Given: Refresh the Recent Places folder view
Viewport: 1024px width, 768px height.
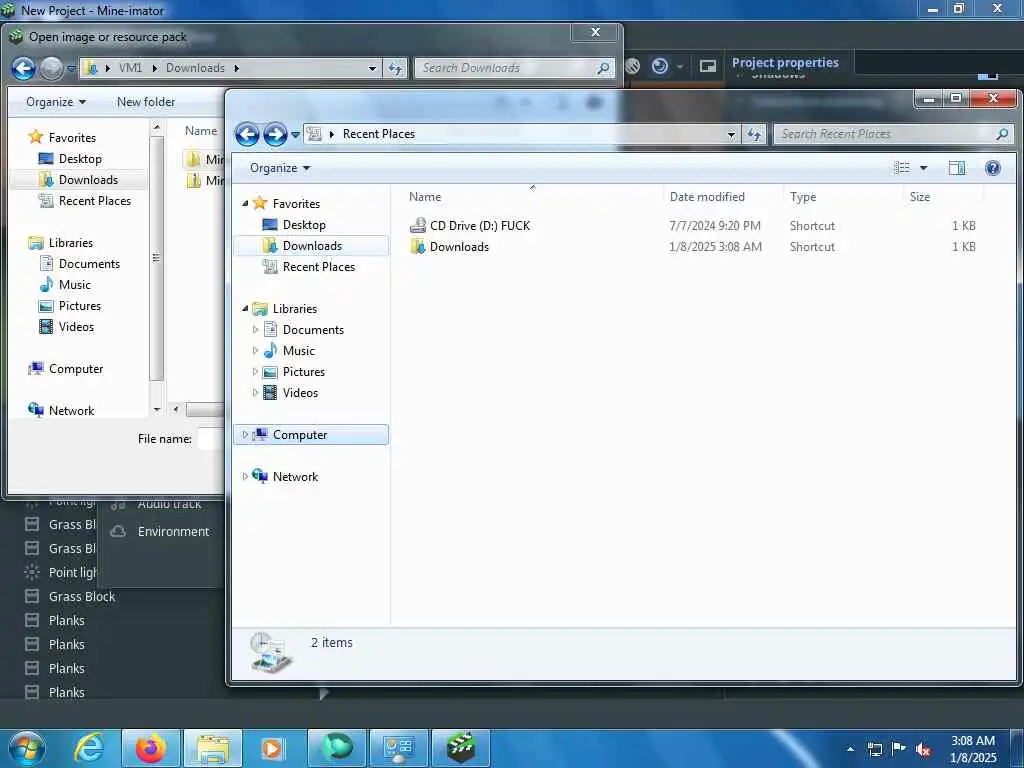Looking at the screenshot, I should click(x=754, y=135).
